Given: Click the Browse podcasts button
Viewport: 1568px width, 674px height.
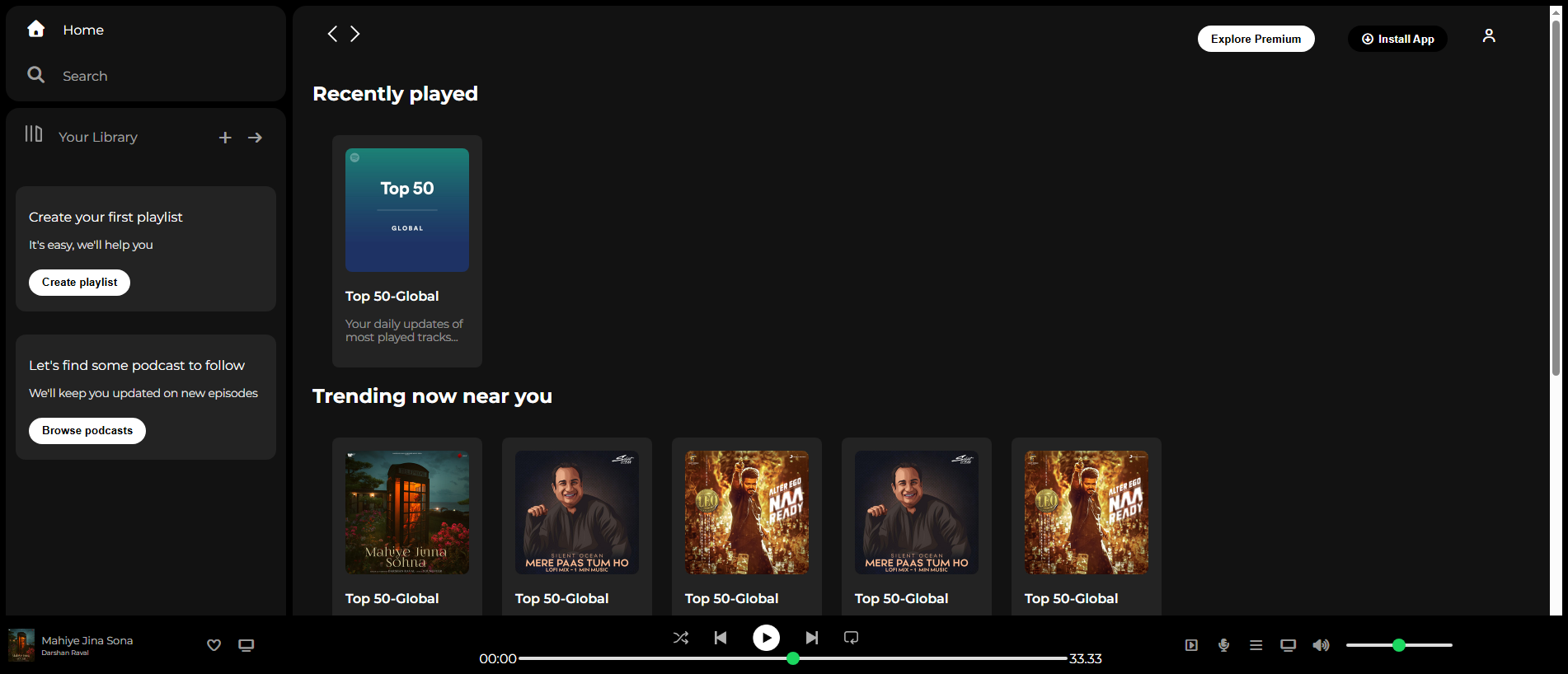Looking at the screenshot, I should pyautogui.click(x=87, y=431).
